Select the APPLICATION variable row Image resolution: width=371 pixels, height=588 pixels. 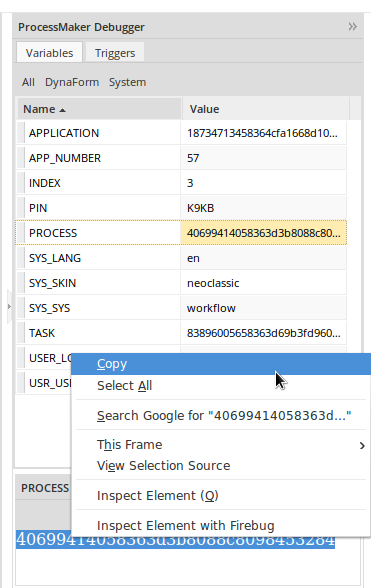pos(181,133)
